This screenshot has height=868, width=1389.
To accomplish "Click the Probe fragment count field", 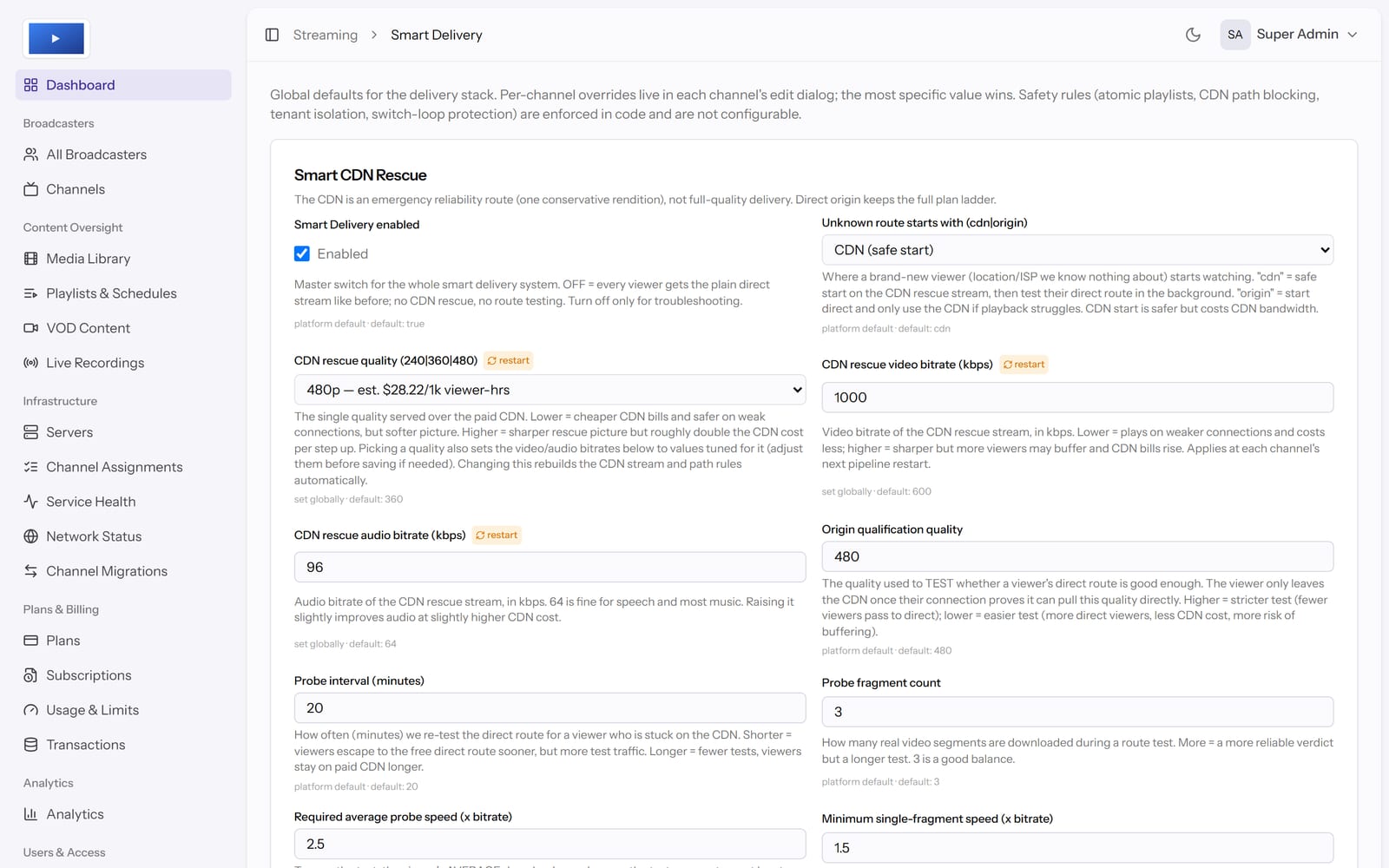I will coord(1077,712).
